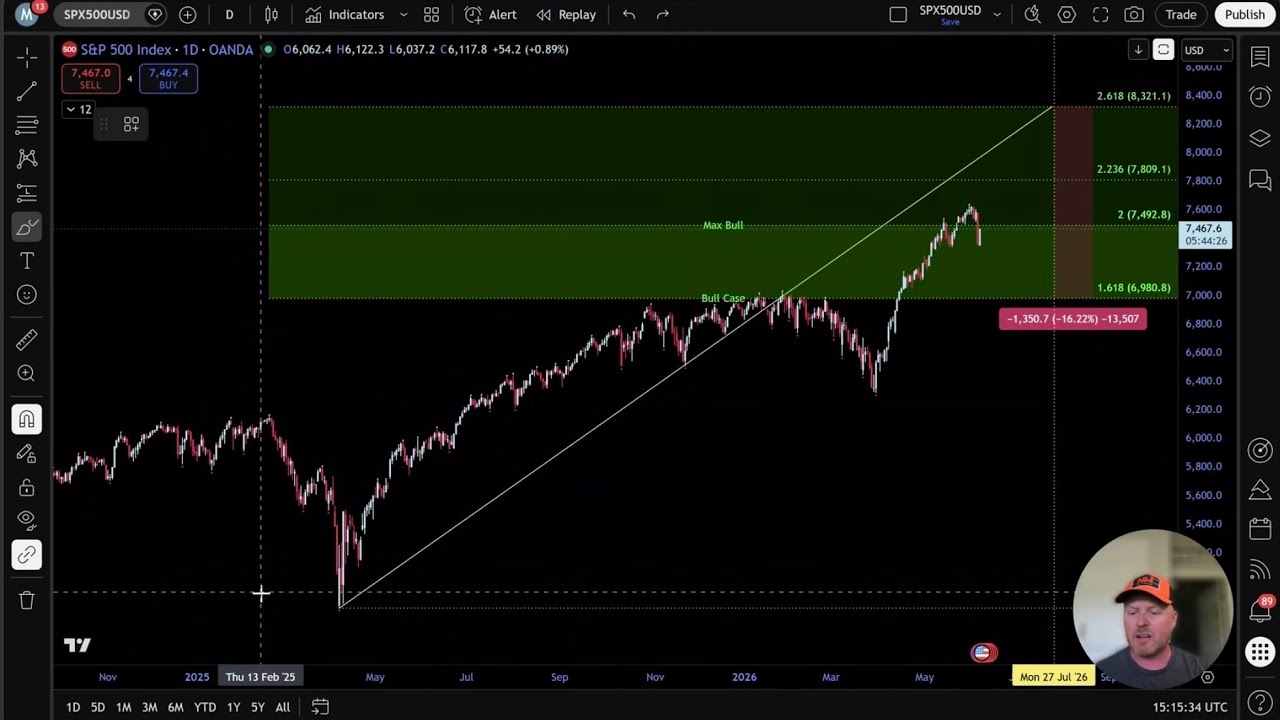Image resolution: width=1280 pixels, height=720 pixels.
Task: Toggle stay in drawing mode
Action: point(27,453)
